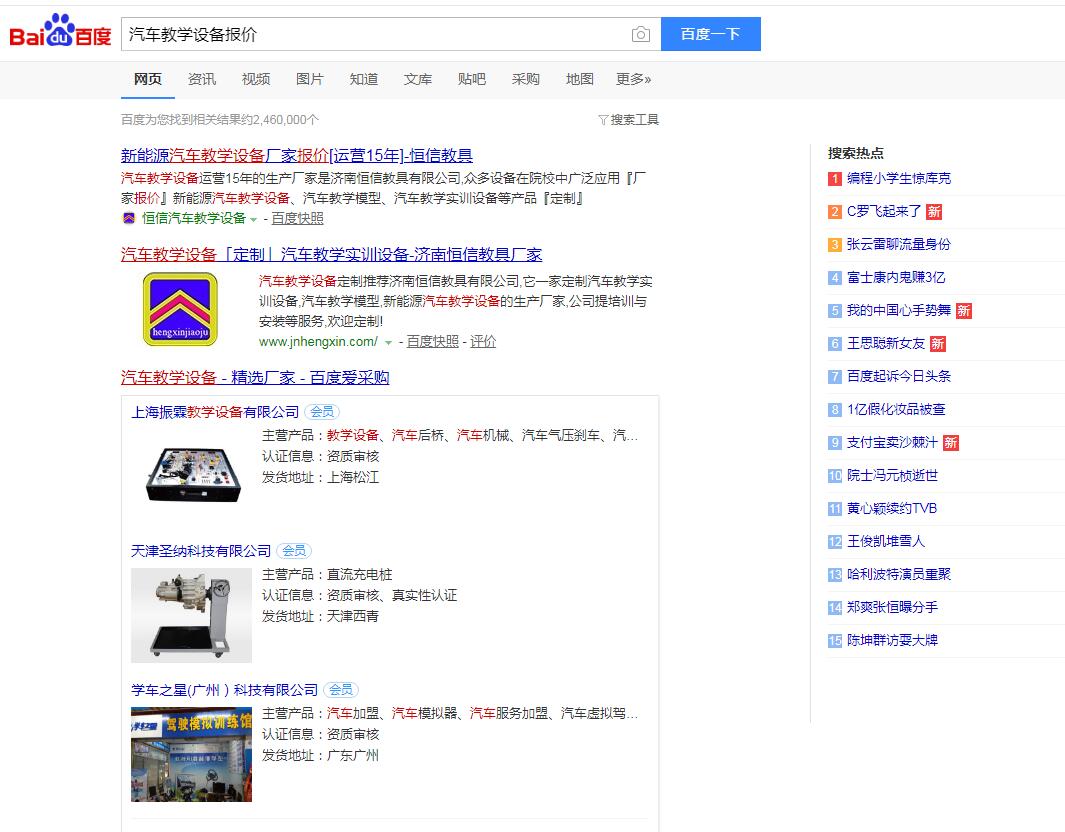Open 百度快照 of first result
Screen dimensions: 1065x832
[297, 218]
